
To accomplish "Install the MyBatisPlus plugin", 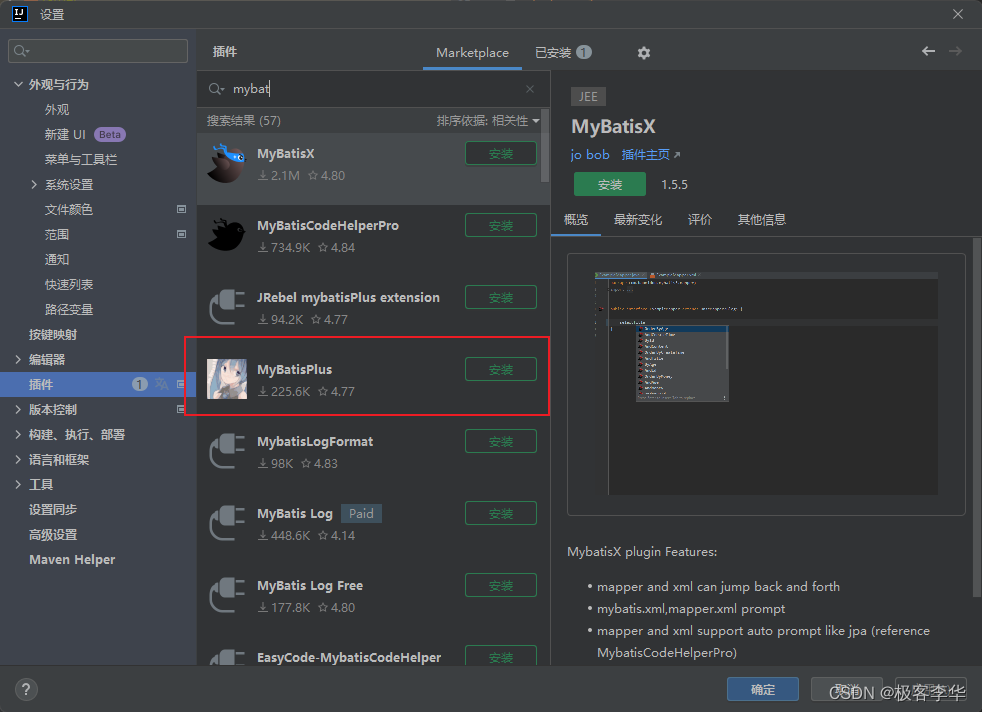I will (x=500, y=369).
